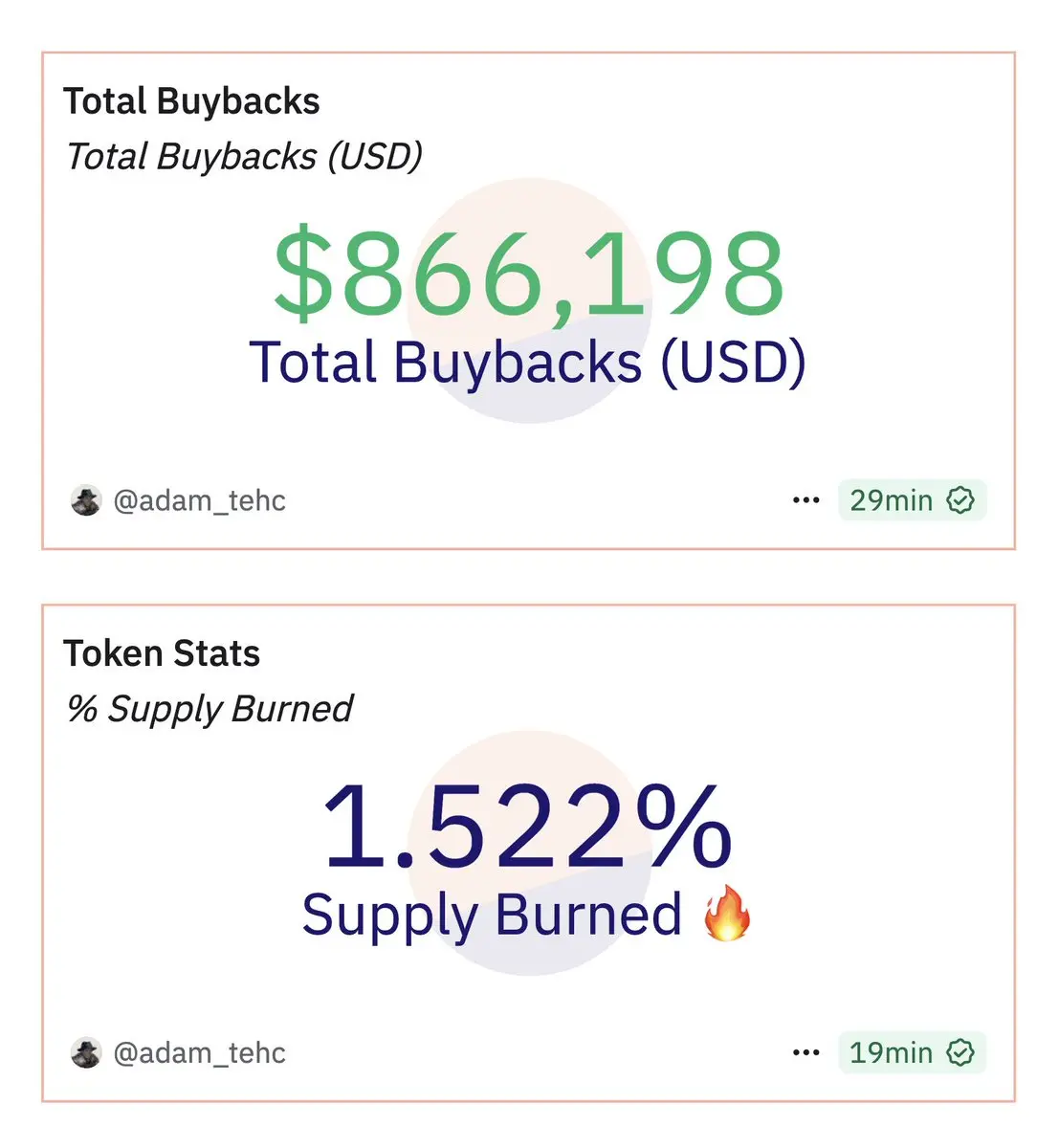Click the $866,198 counter value
1059x1148 pixels.
[529, 274]
